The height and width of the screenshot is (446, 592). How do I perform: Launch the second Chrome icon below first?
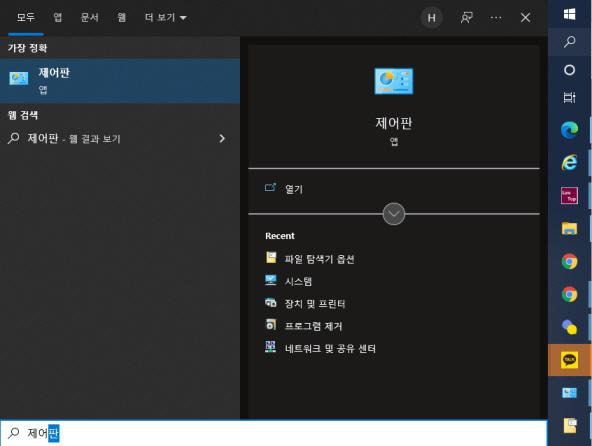point(569,294)
